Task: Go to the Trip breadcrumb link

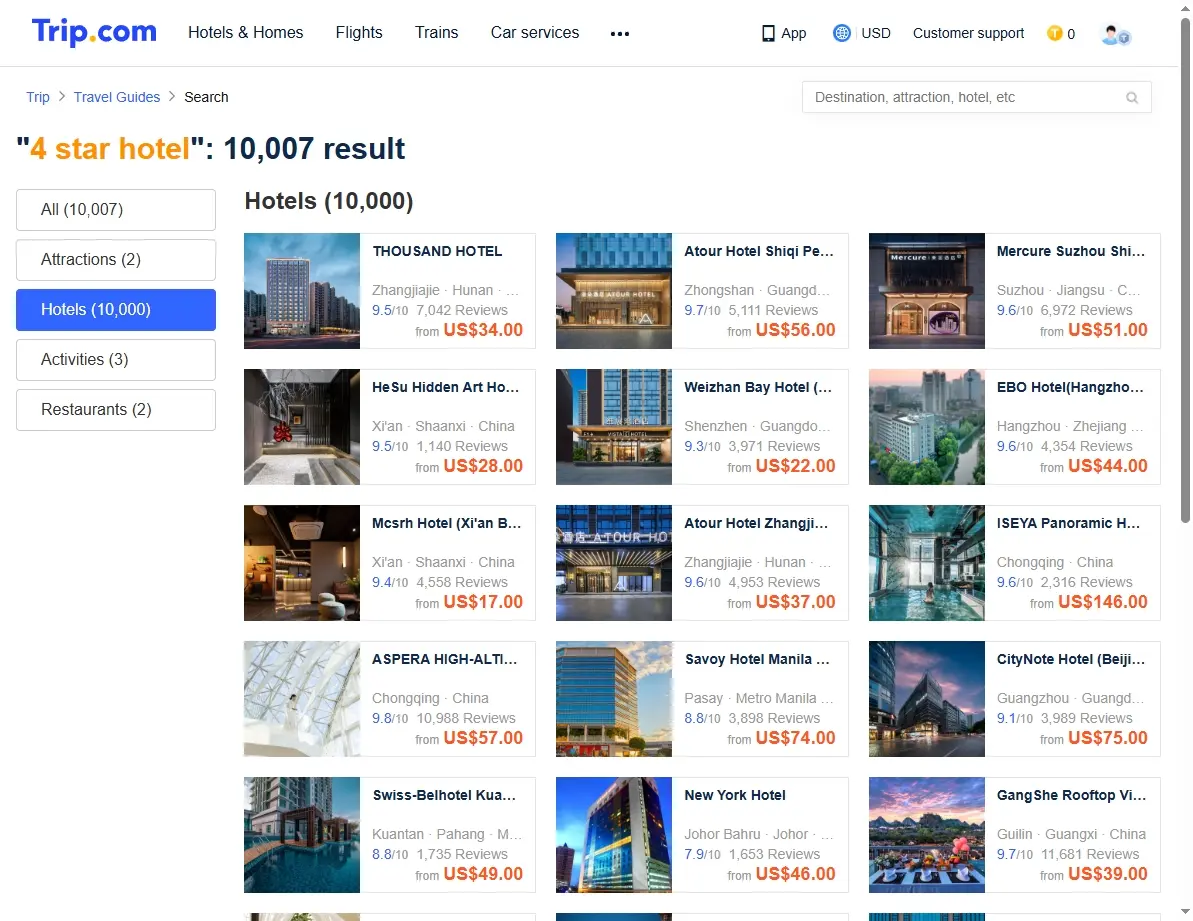Action: [x=38, y=97]
